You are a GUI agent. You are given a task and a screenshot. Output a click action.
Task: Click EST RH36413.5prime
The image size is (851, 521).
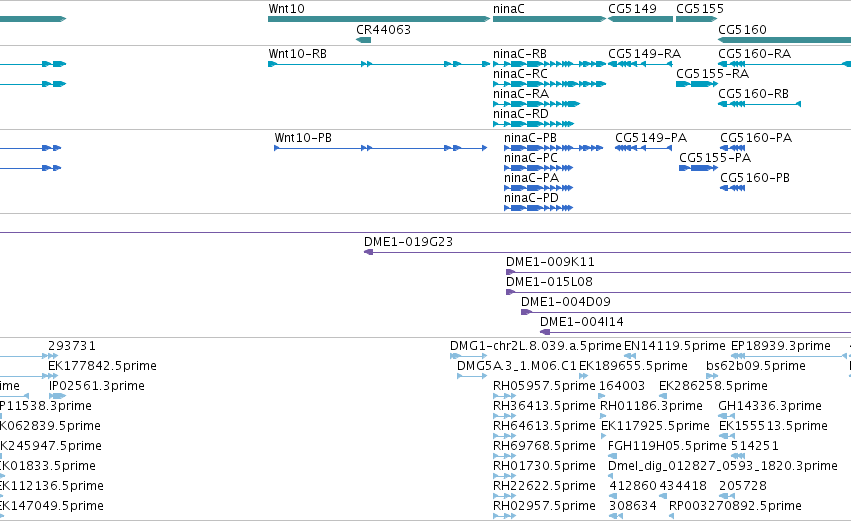(x=504, y=416)
